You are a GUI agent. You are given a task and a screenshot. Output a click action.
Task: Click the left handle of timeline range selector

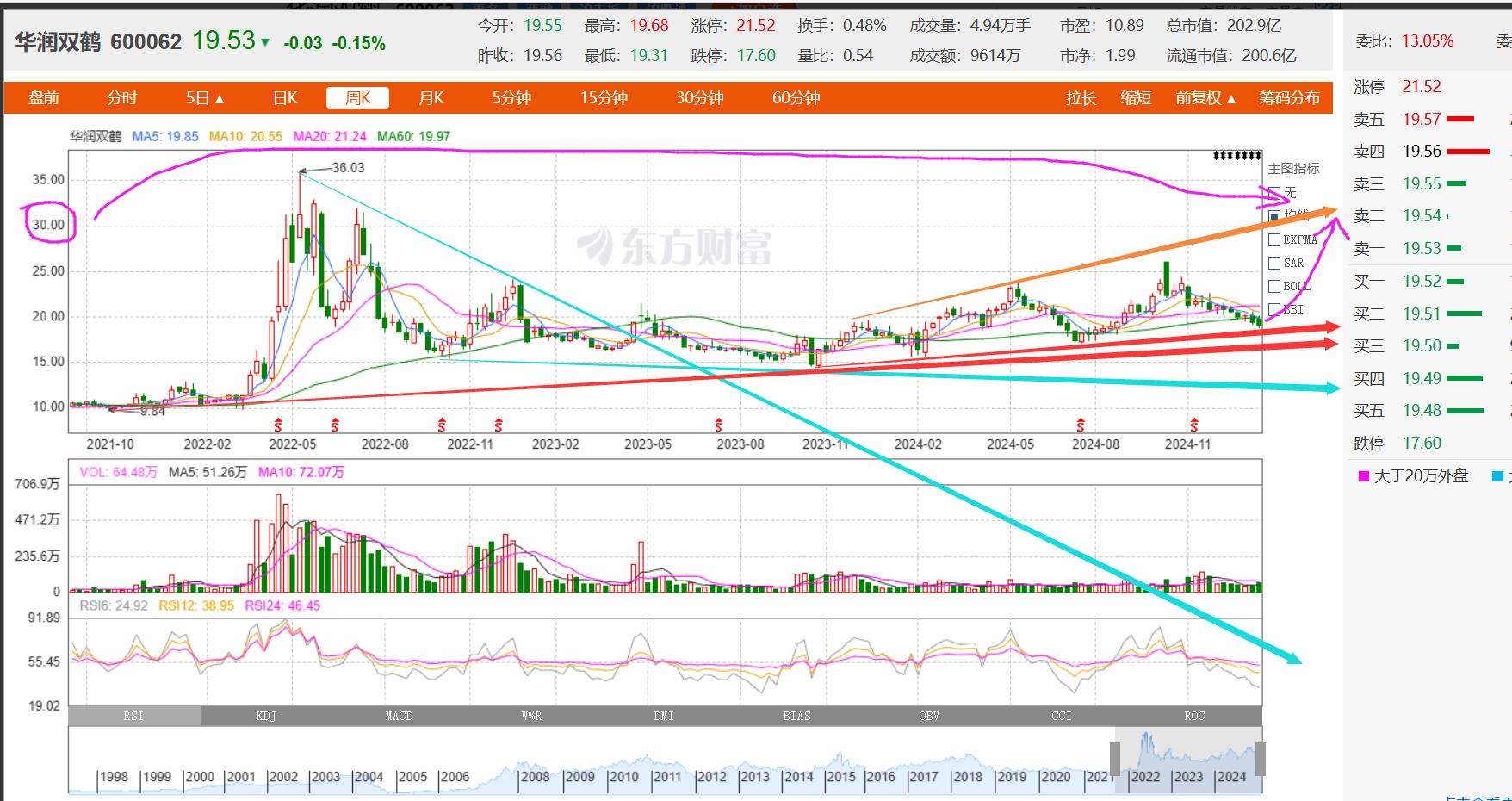1115,760
